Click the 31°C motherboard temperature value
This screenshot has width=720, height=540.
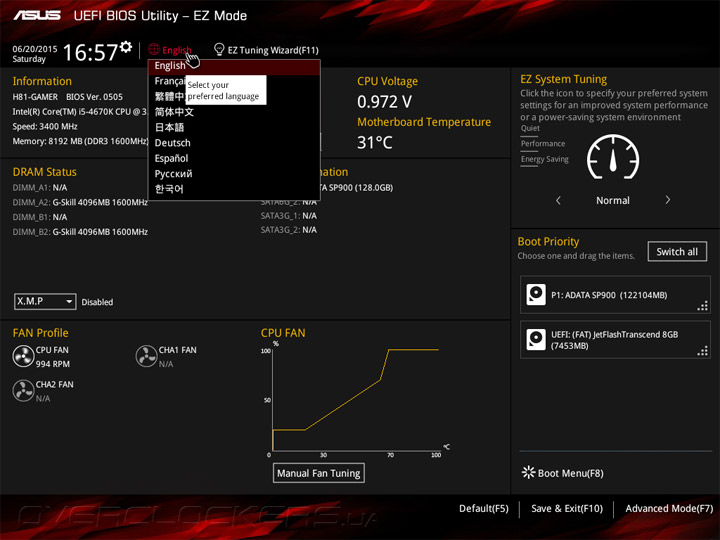pos(375,143)
